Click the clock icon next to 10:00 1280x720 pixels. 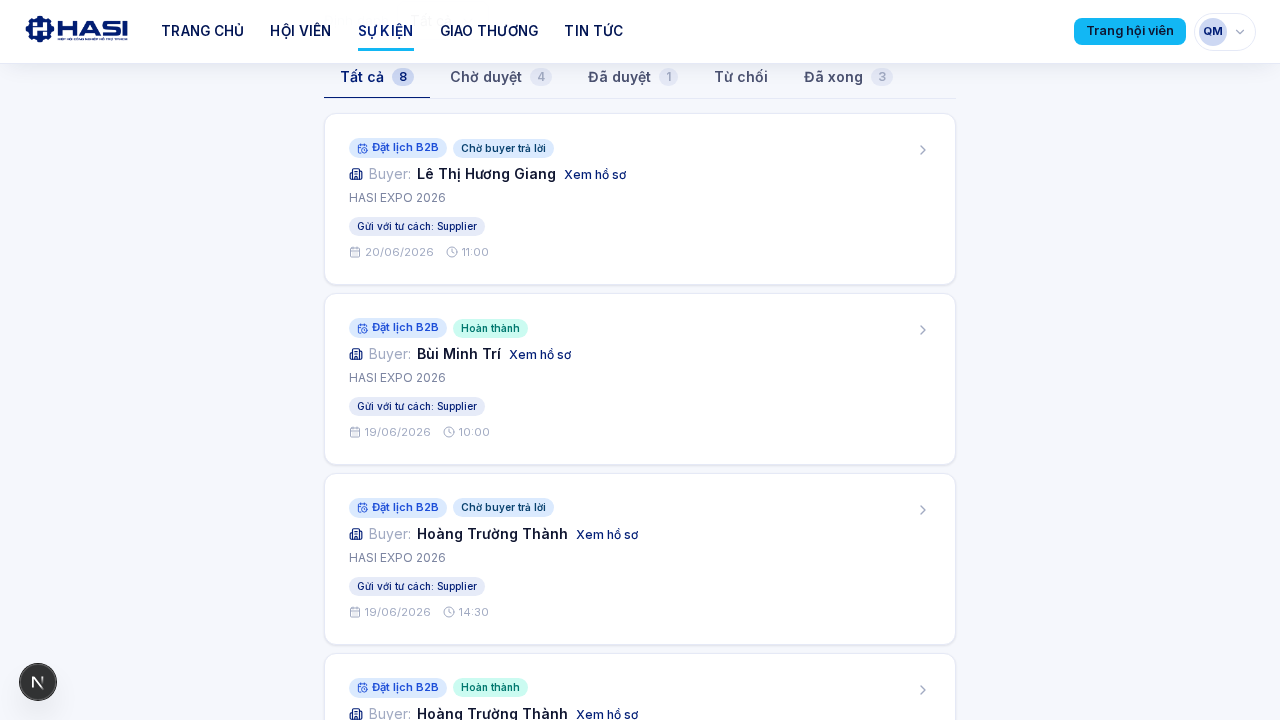point(449,432)
